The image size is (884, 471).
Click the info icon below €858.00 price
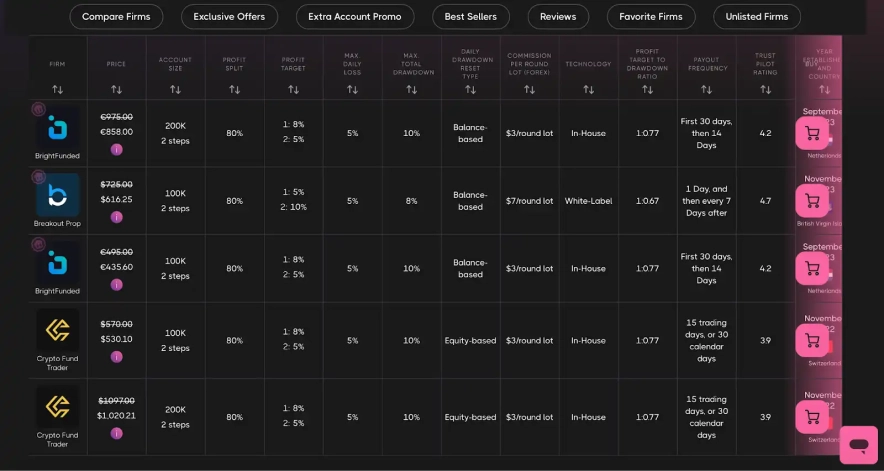pos(116,150)
